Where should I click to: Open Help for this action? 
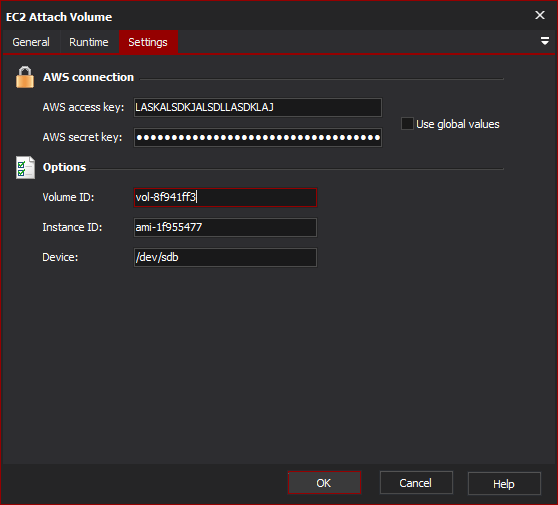(x=504, y=484)
